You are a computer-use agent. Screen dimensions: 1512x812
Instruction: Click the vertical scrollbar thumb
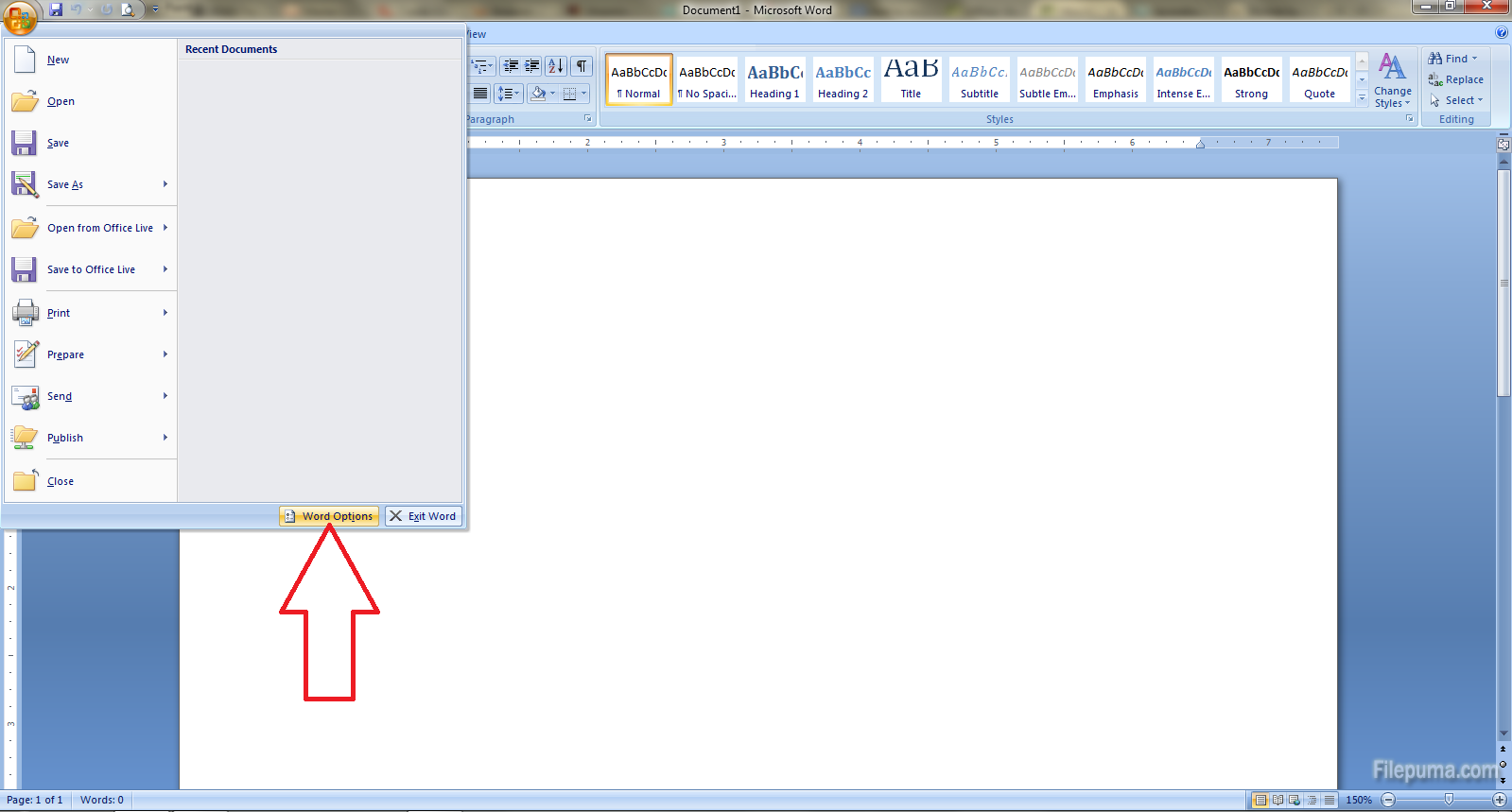(x=1503, y=284)
